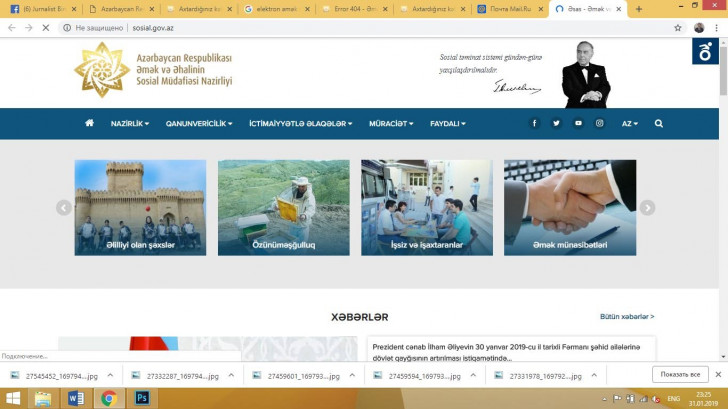Expand options for download 27332287_169794...jpg
Screen dimensions: 728x409
pyautogui.click(x=231, y=375)
